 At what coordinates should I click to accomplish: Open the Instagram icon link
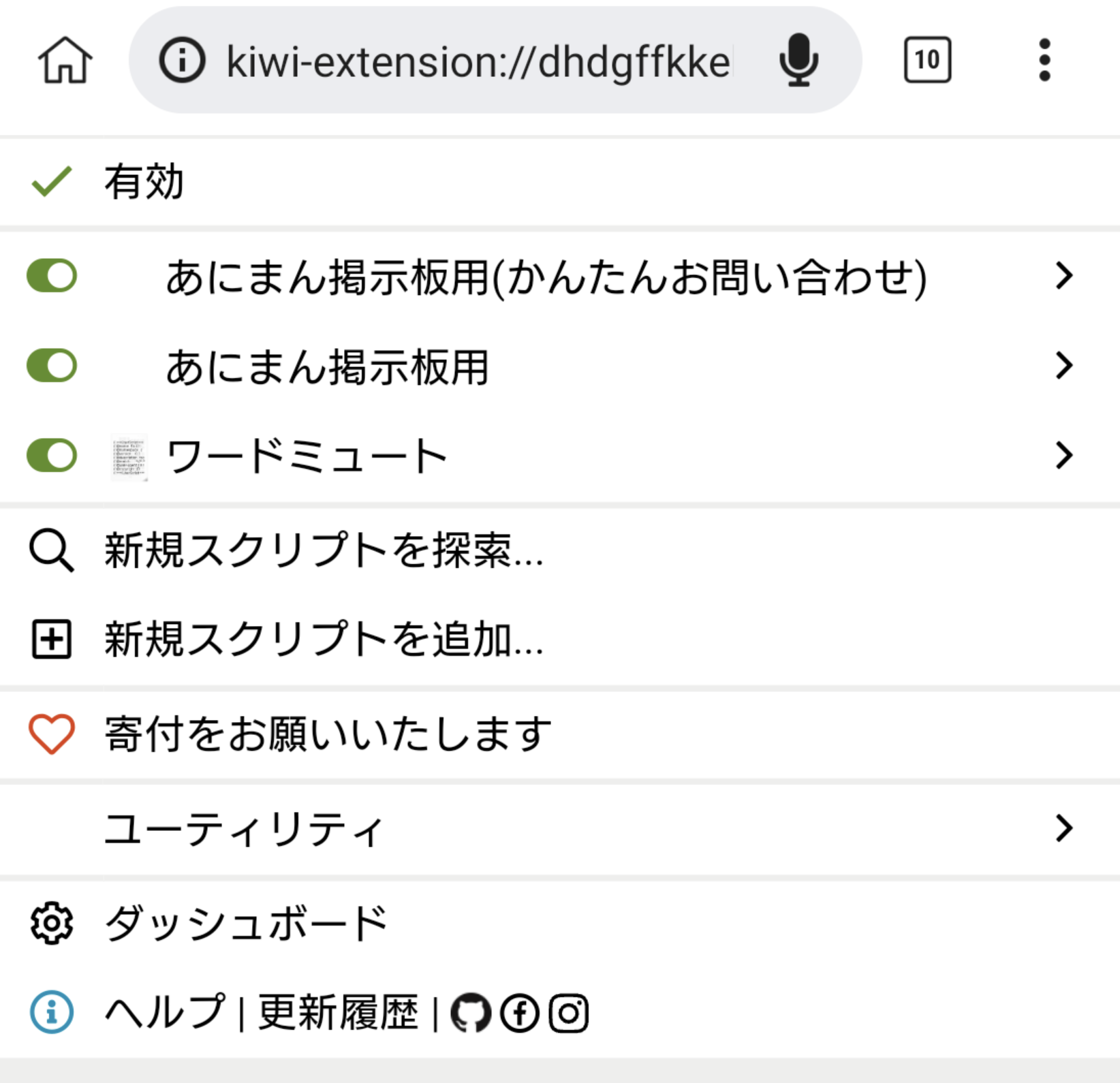click(x=569, y=1013)
